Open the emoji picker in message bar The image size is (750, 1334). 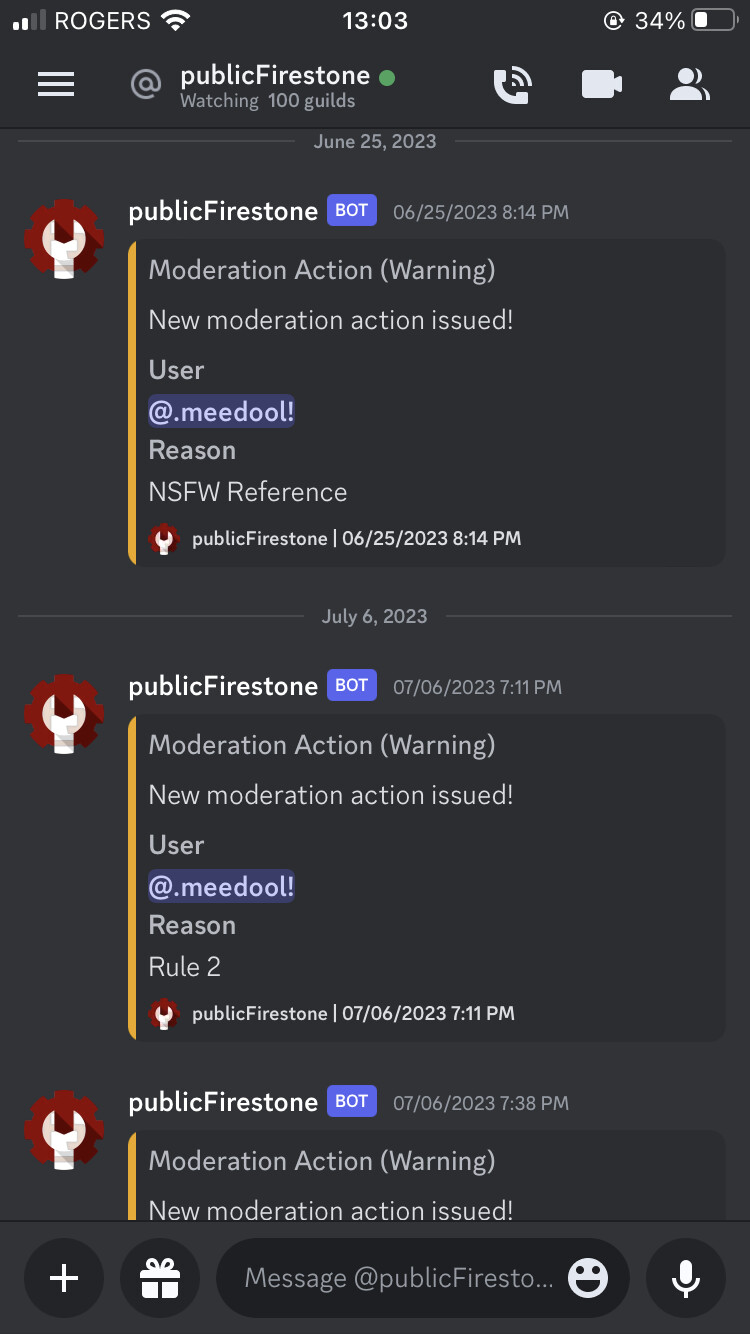(588, 1278)
